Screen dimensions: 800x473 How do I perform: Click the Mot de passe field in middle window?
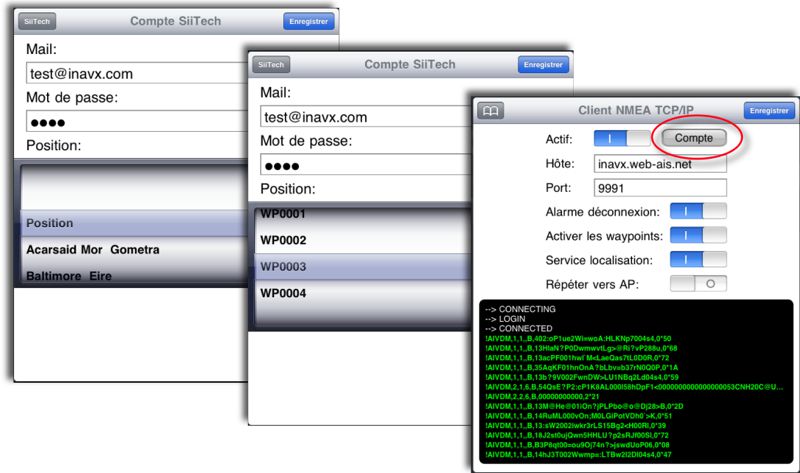(365, 165)
